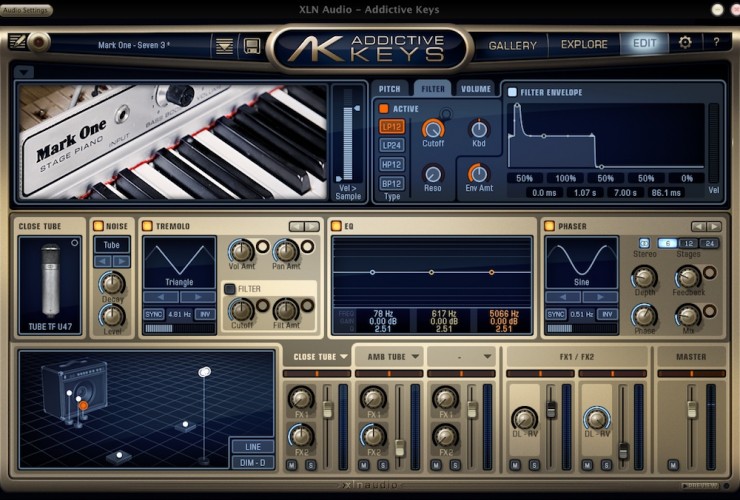This screenshot has width=740, height=500.
Task: Toggle the EQ module power
Action: coord(336,226)
